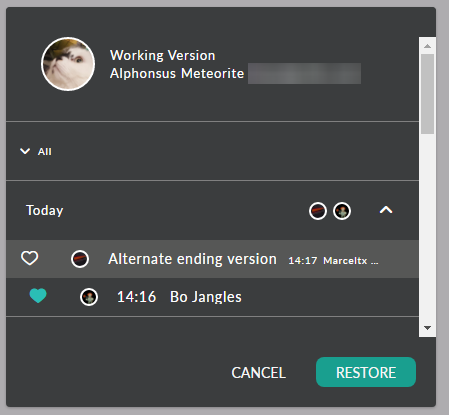This screenshot has height=415, width=449.
Task: Click Bo Jangles avatar icon
Action: (89, 297)
